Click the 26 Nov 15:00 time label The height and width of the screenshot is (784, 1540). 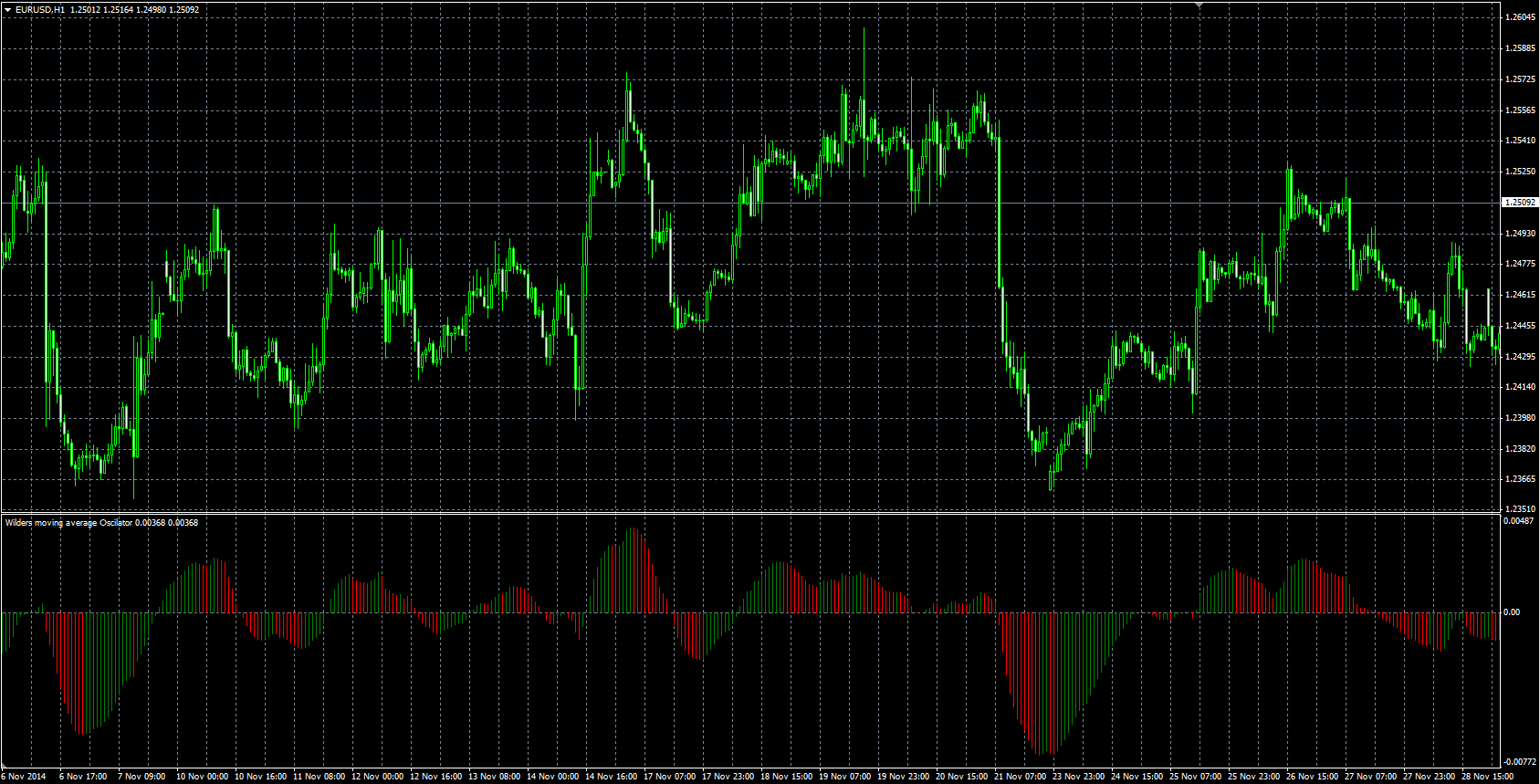[1313, 777]
